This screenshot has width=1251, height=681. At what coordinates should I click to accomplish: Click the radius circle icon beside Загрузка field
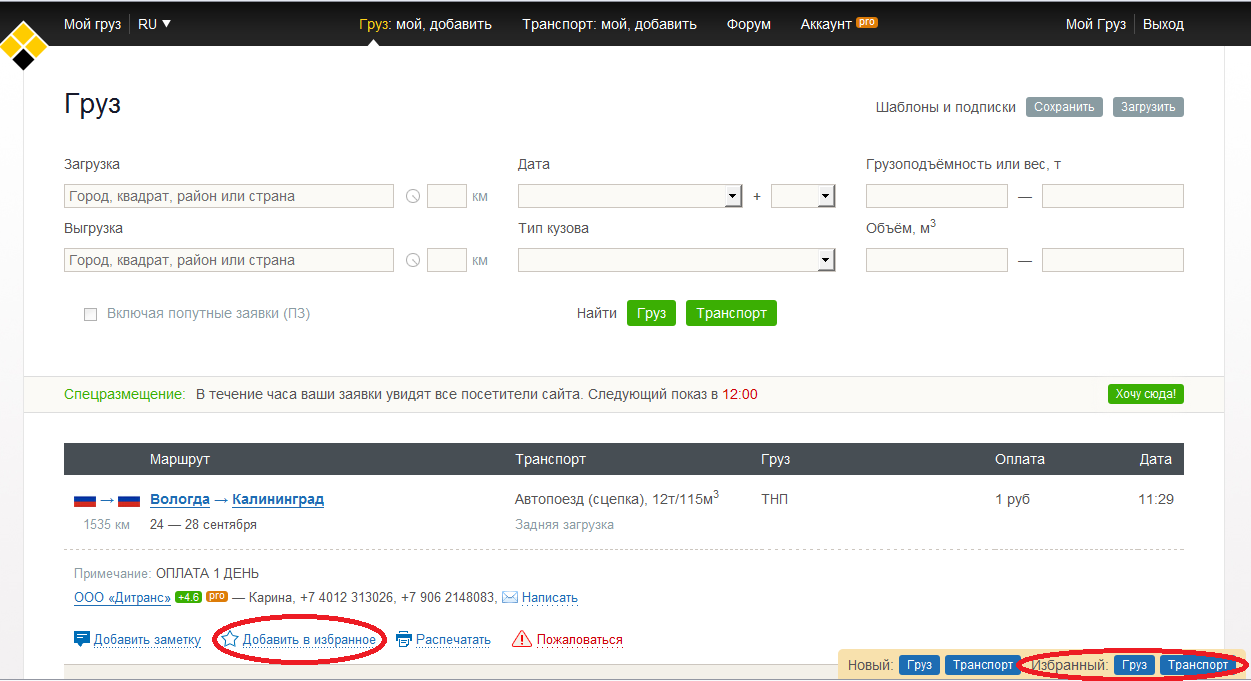pos(413,197)
